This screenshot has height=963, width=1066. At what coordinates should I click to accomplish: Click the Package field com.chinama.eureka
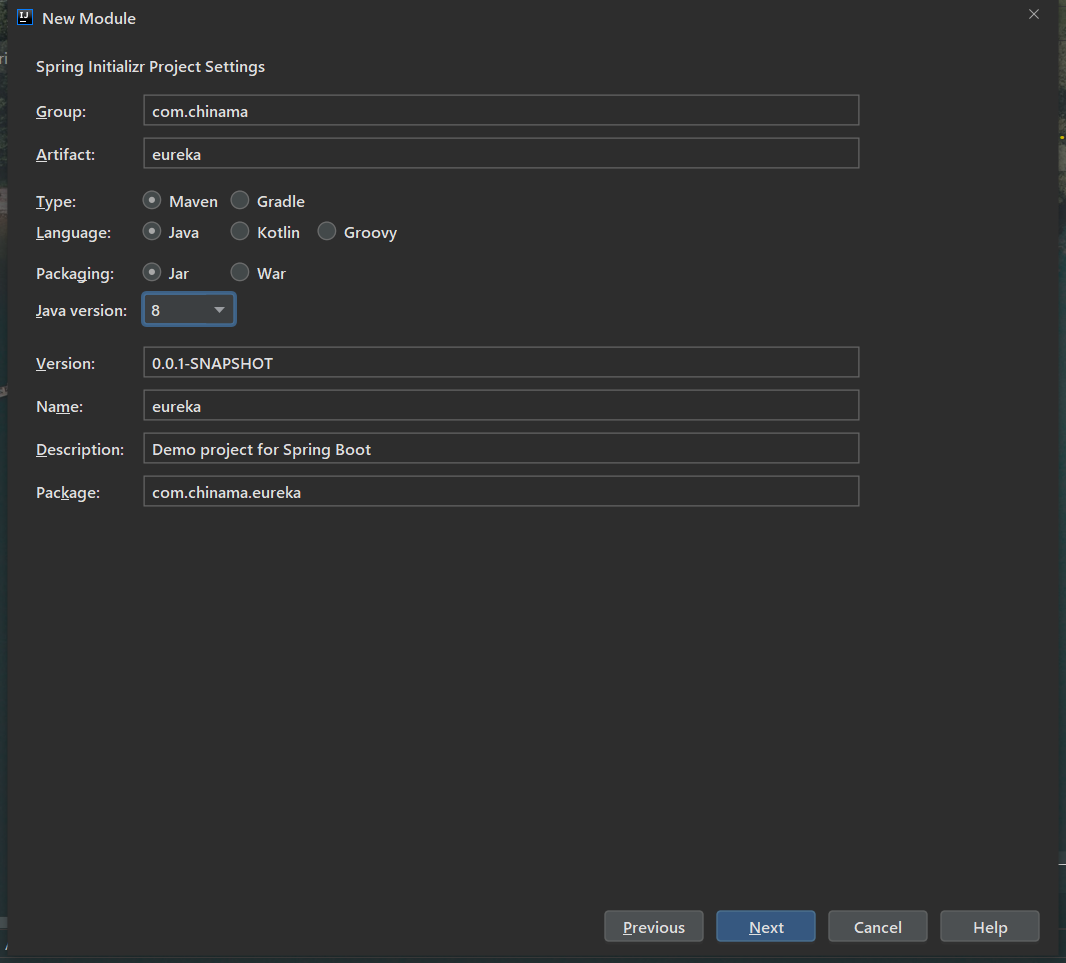point(501,492)
